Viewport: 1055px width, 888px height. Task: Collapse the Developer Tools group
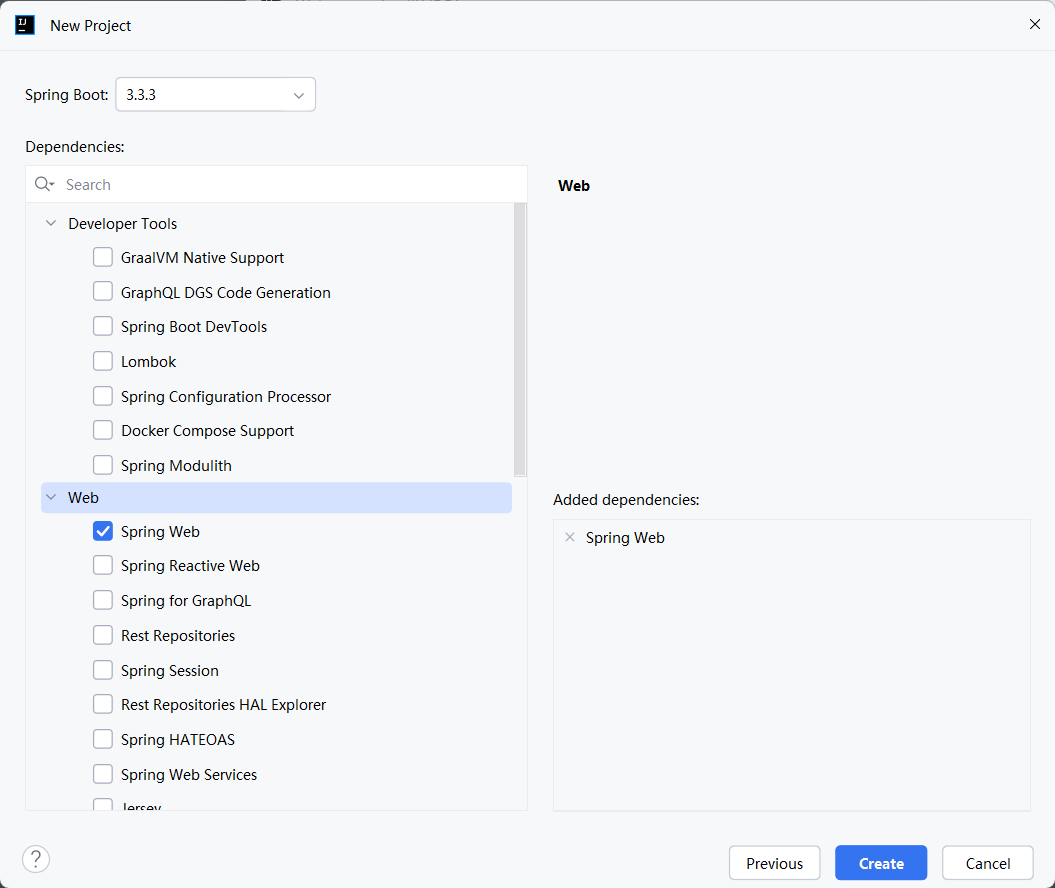point(50,223)
